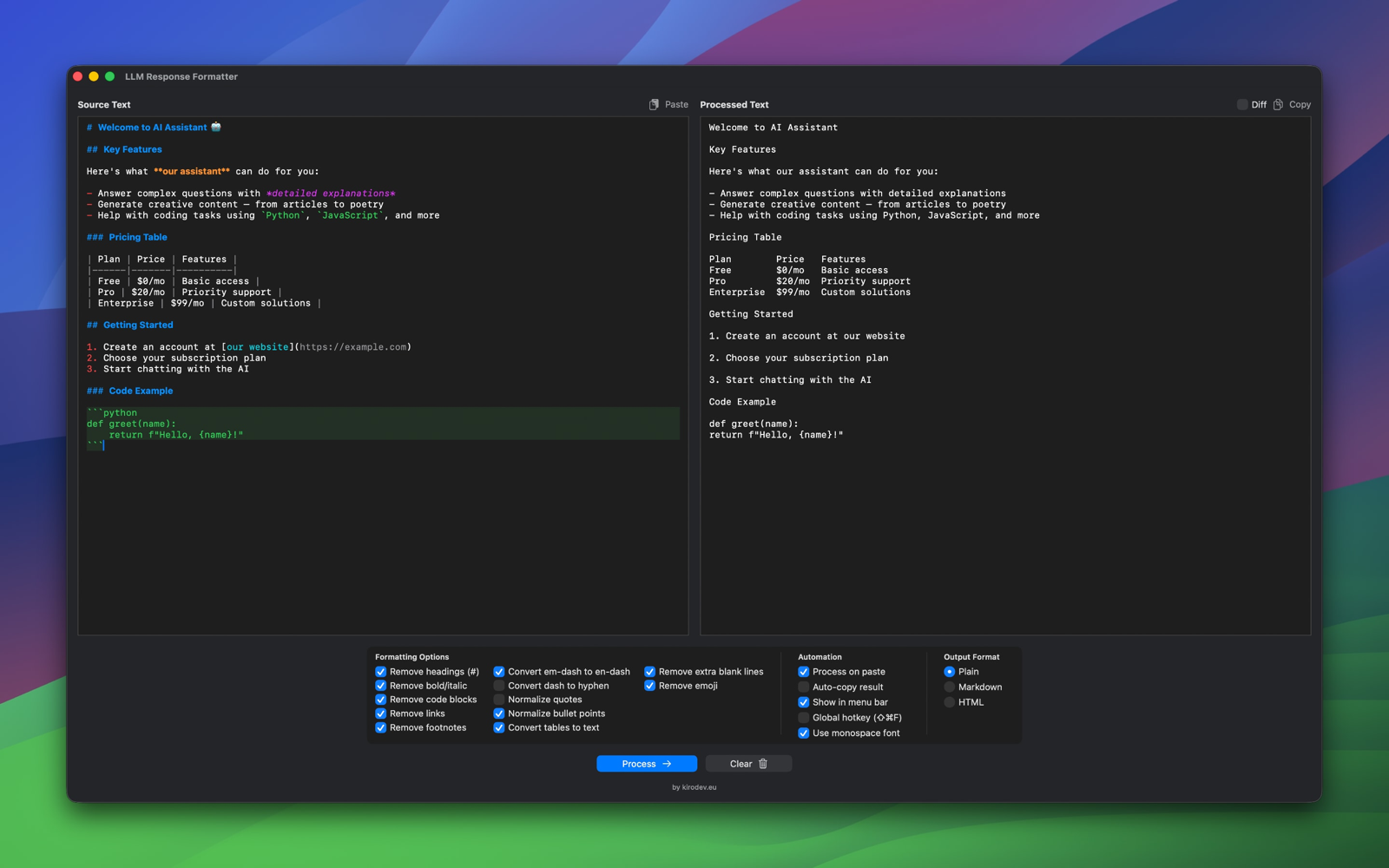Screen dimensions: 1389x868
Task: Uncheck Remove bold/italic
Action: tap(380, 685)
